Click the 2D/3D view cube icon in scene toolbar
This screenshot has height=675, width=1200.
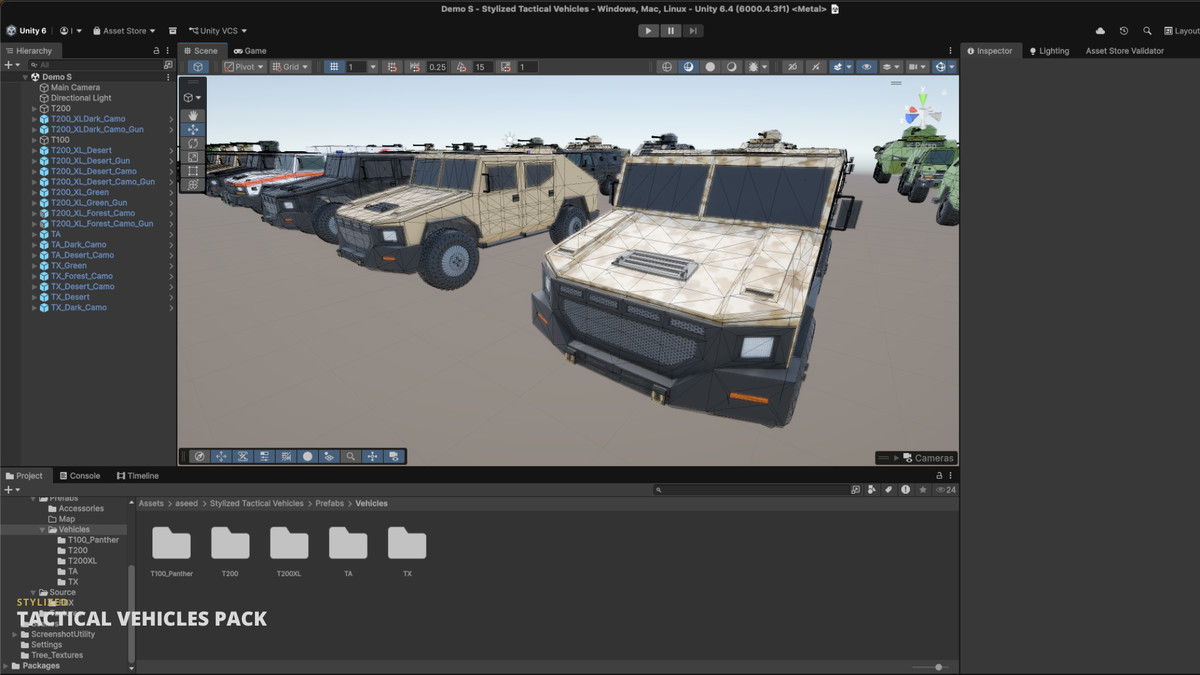tap(198, 67)
